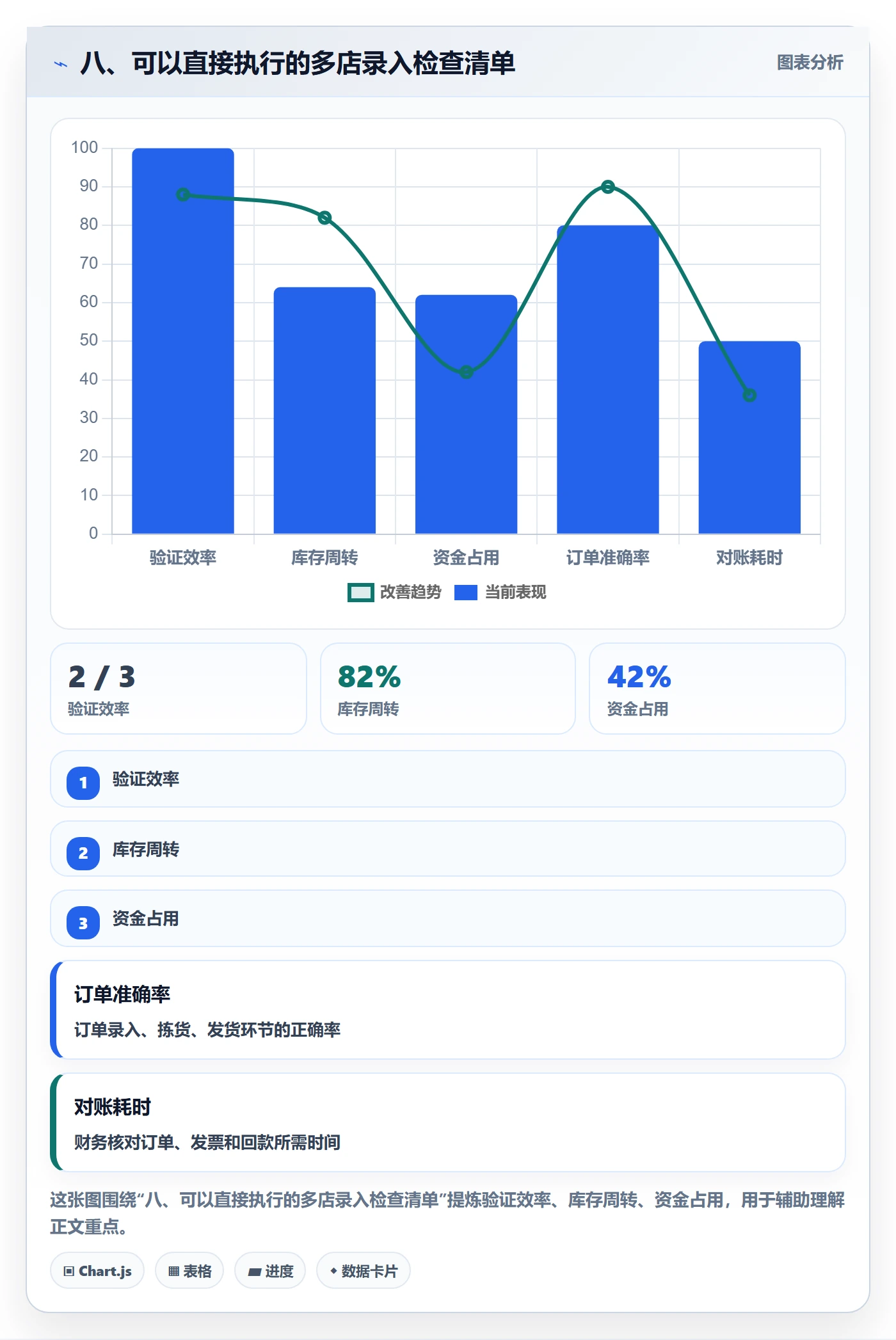The height and width of the screenshot is (1340, 896).
Task: Click the y-axis value 50
Action: click(x=89, y=340)
